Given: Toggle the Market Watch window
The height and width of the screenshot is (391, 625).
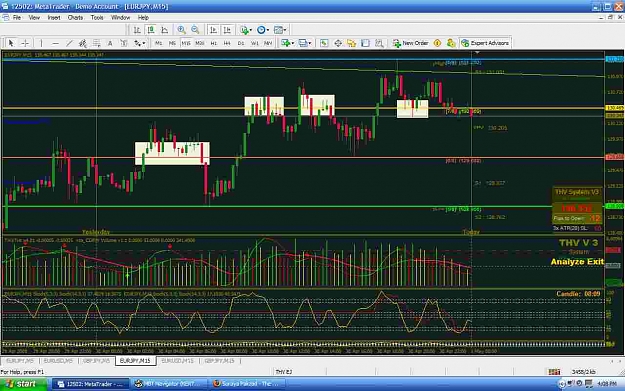Looking at the screenshot, I should [324, 43].
